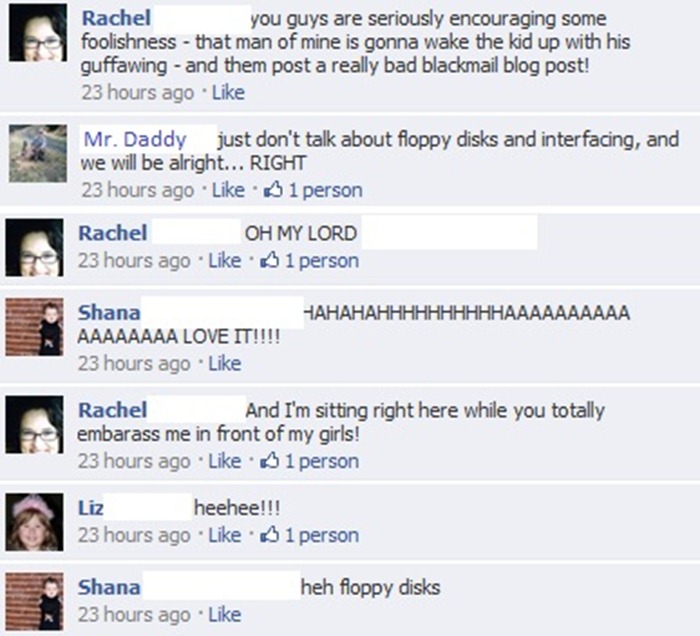This screenshot has width=700, height=636.
Task: Like Rachel's comment about encouraging foolishness
Action: click(x=228, y=92)
